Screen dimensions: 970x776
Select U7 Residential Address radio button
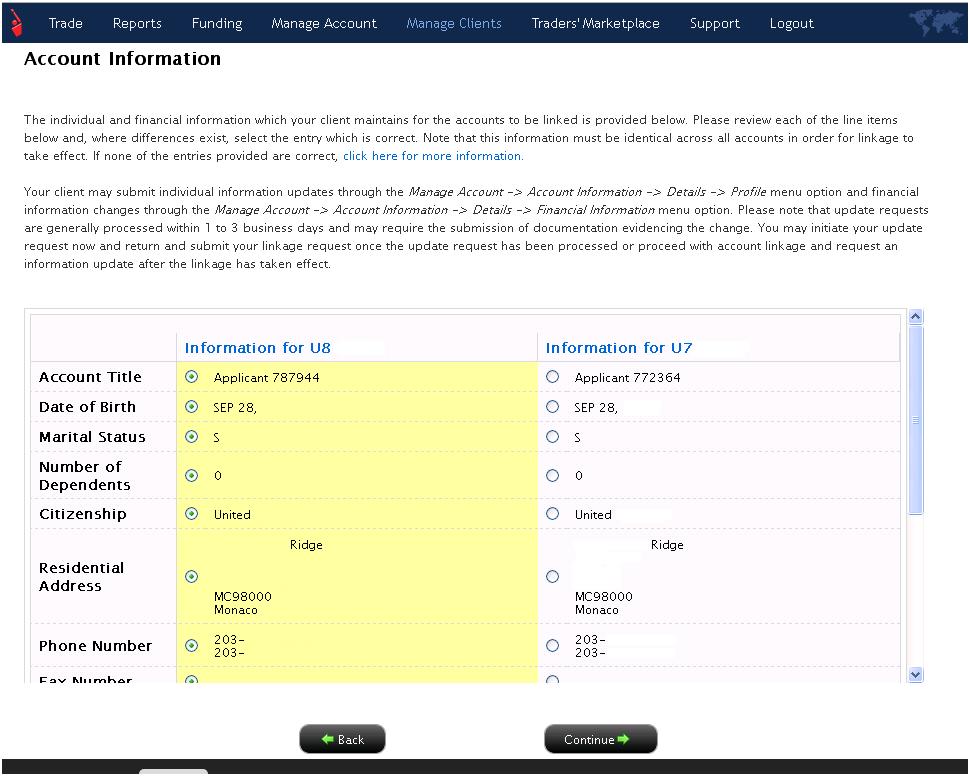tap(552, 577)
